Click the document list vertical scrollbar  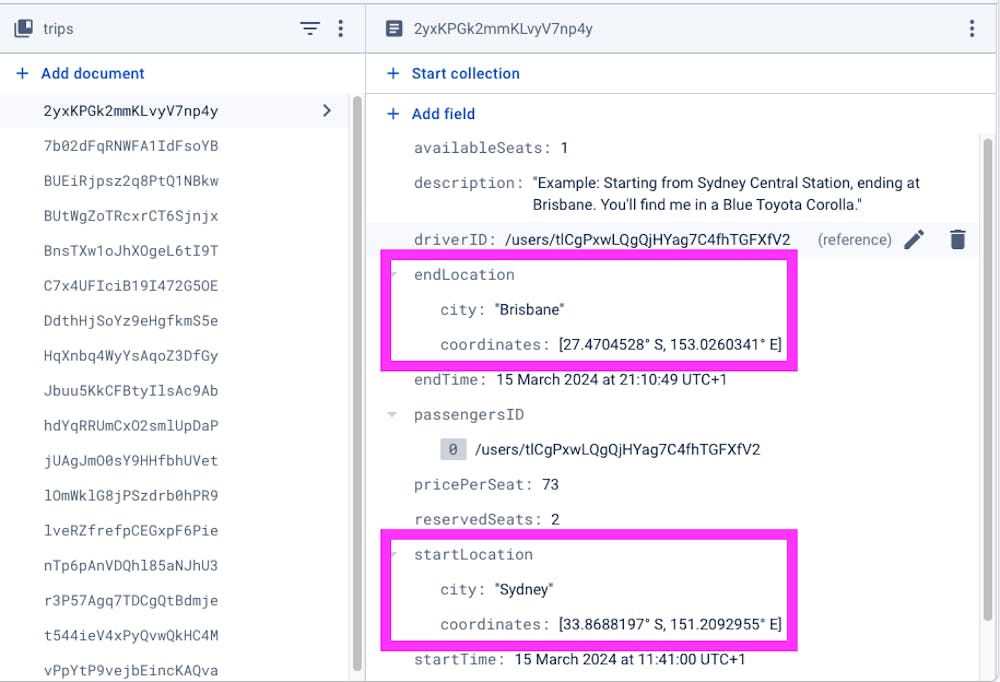pos(358,380)
